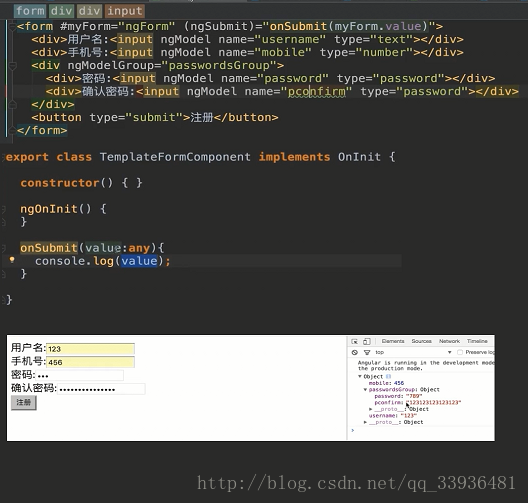The width and height of the screenshot is (528, 503).
Task: Collapse the passwordsGroup object entry
Action: click(365, 390)
